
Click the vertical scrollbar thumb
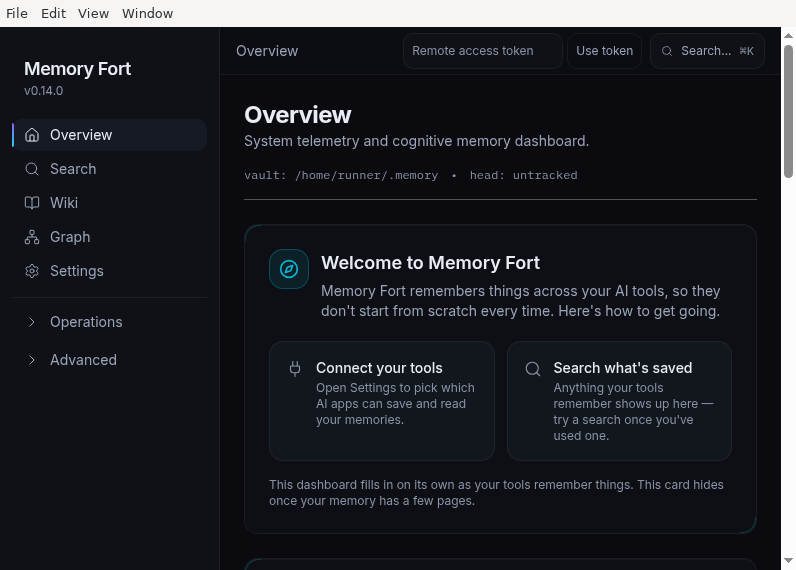coord(788,112)
